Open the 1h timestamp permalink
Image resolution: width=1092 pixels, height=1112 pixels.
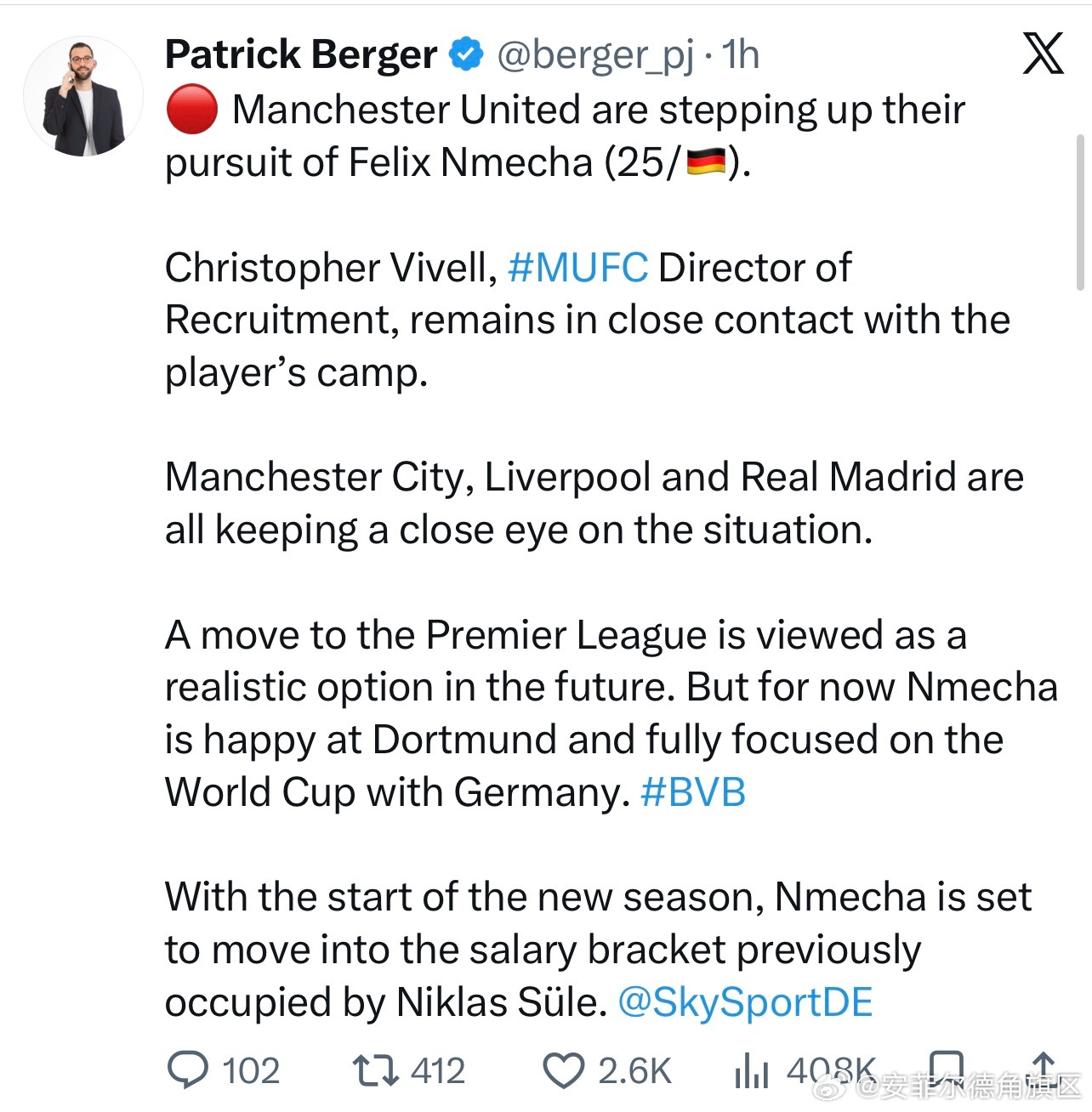click(x=741, y=54)
